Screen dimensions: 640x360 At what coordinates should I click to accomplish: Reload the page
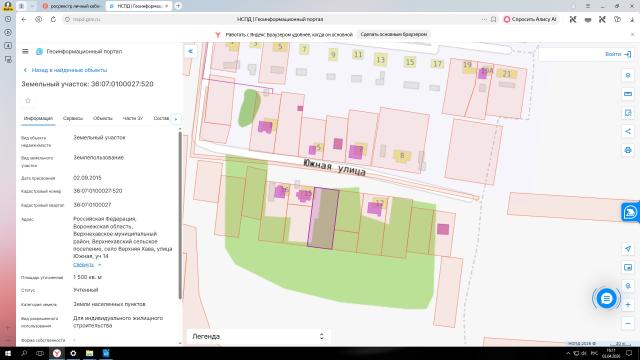(x=53, y=19)
